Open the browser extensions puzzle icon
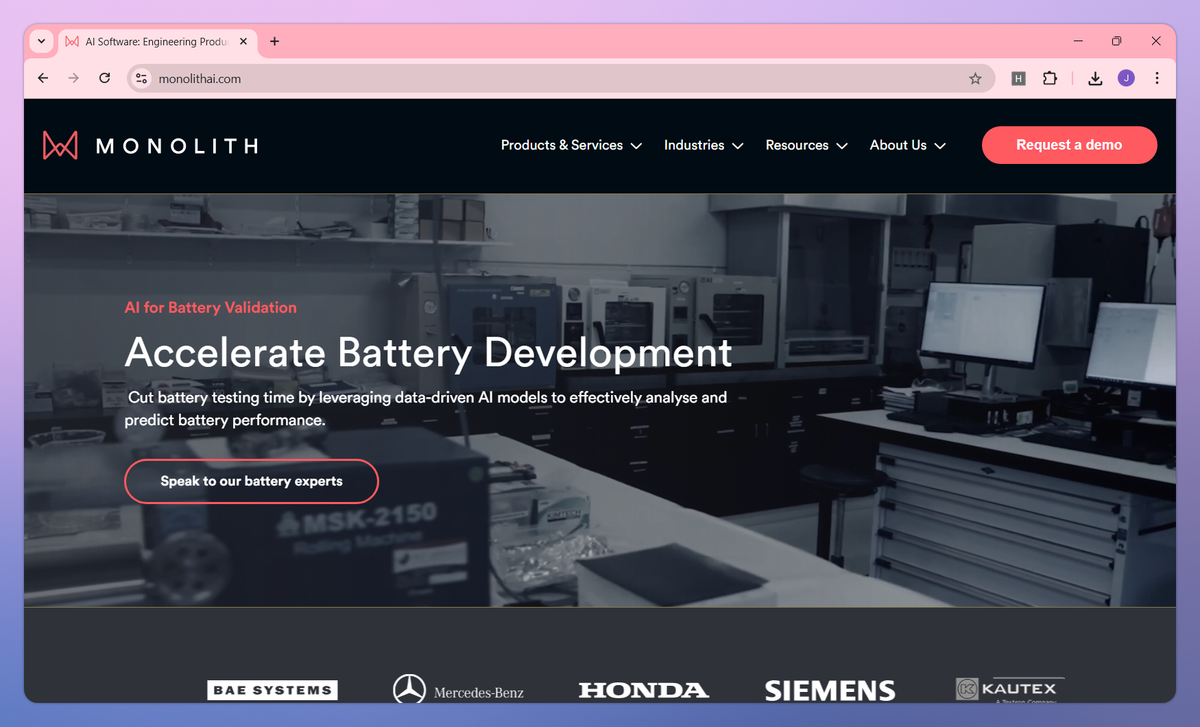 (x=1050, y=78)
